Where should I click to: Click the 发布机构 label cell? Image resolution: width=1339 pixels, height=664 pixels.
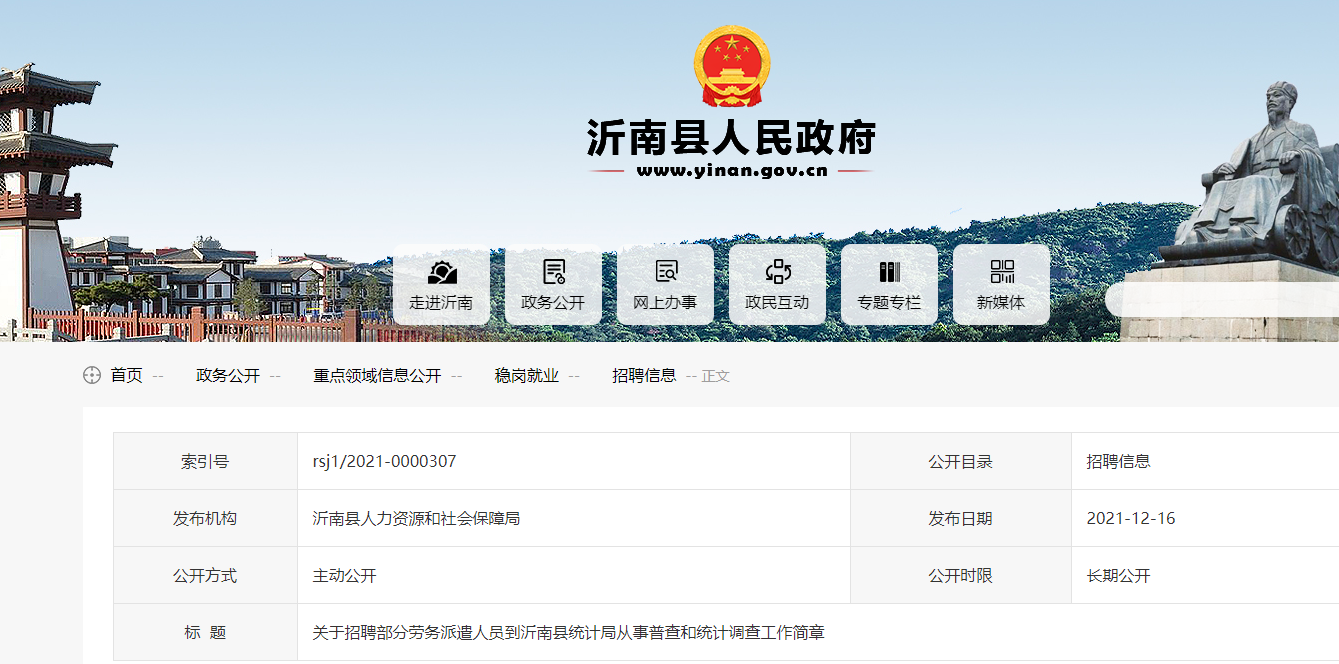[x=205, y=518]
